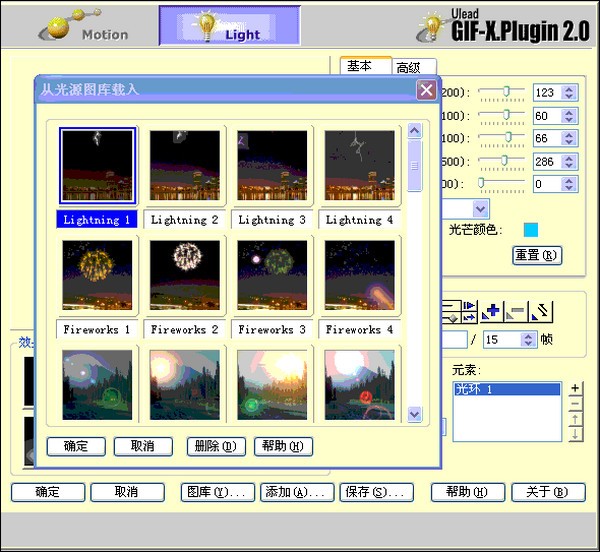Click the Lightning 1 label

[97, 220]
